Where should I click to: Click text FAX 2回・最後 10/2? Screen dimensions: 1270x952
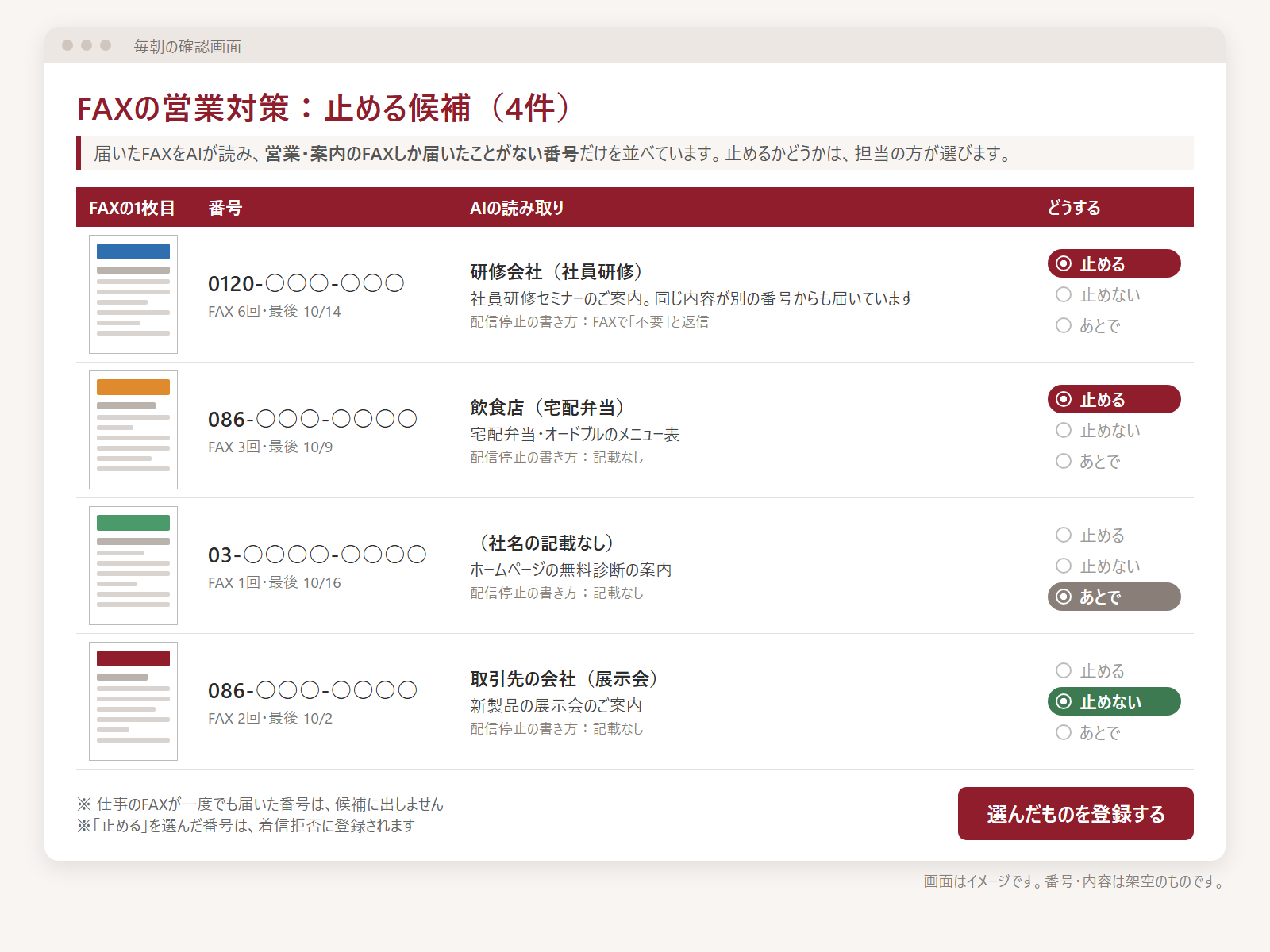click(271, 718)
